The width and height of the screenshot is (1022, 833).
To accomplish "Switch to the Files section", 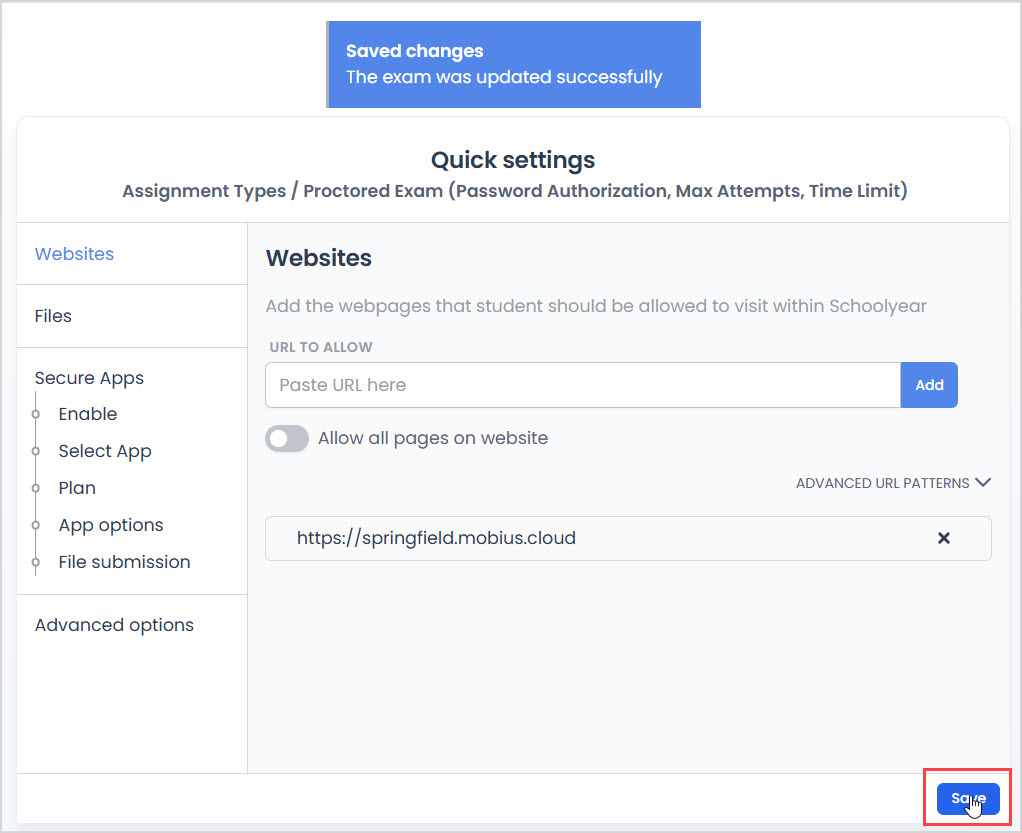I will tap(53, 316).
